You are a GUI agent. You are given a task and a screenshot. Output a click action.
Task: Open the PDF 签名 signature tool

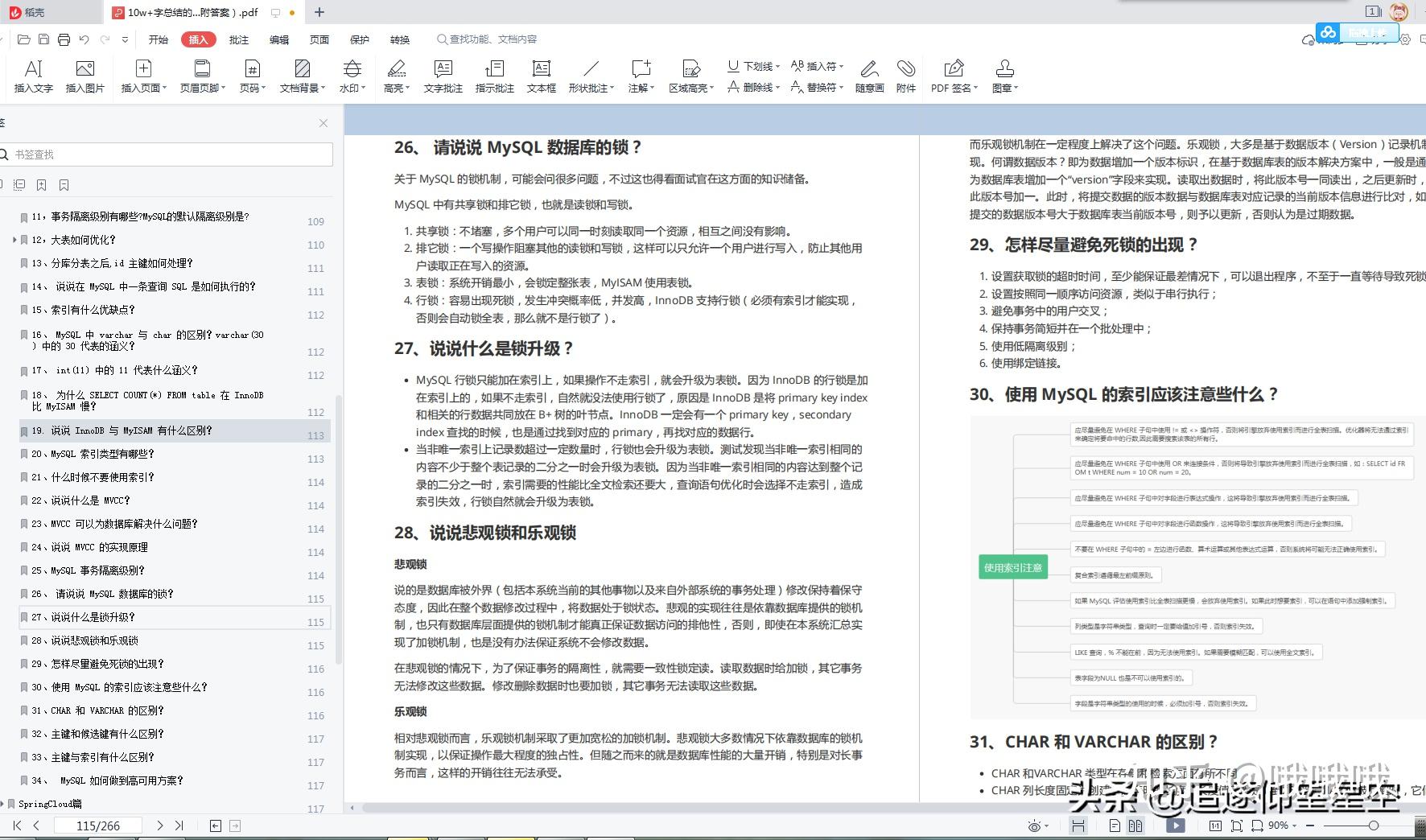pyautogui.click(x=954, y=75)
